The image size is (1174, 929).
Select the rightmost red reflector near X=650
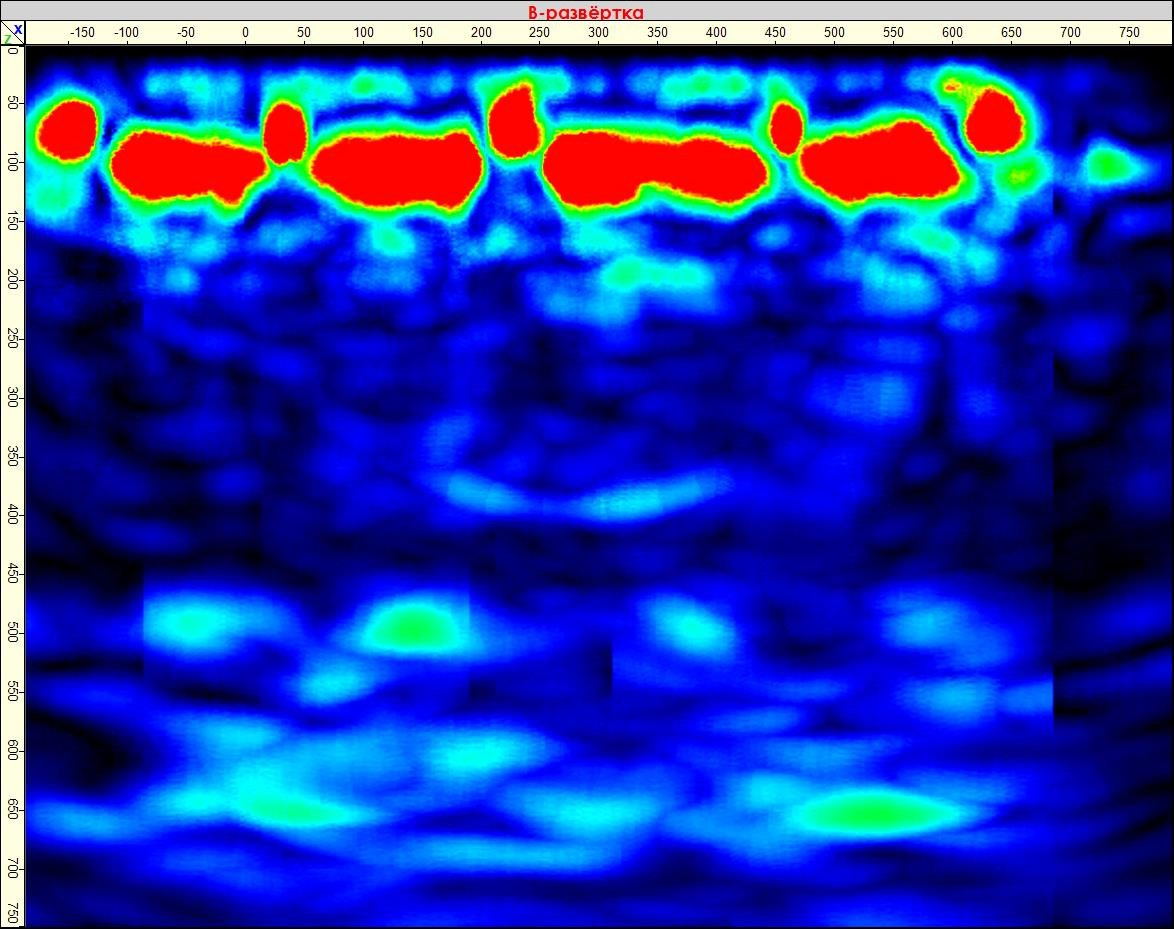992,120
